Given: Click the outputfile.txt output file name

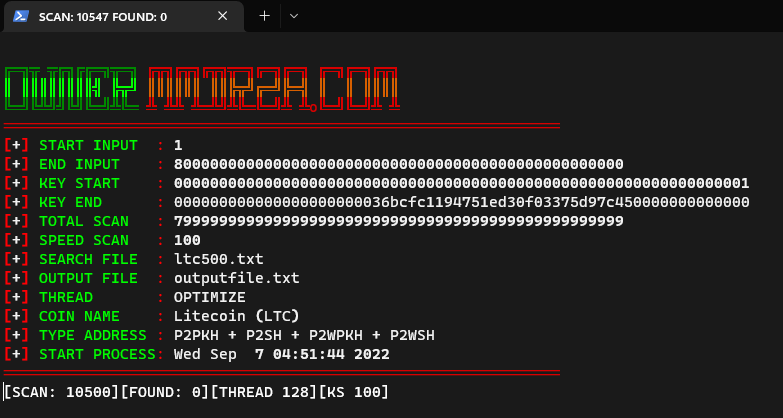Looking at the screenshot, I should 236,278.
